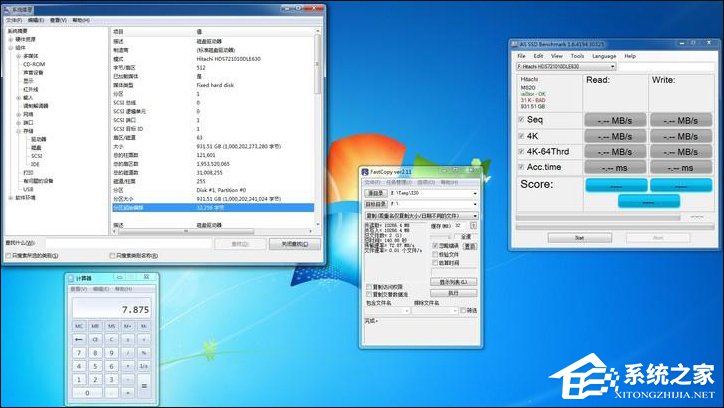Click the calculator CE key
This screenshot has width=724, height=408.
click(95, 339)
